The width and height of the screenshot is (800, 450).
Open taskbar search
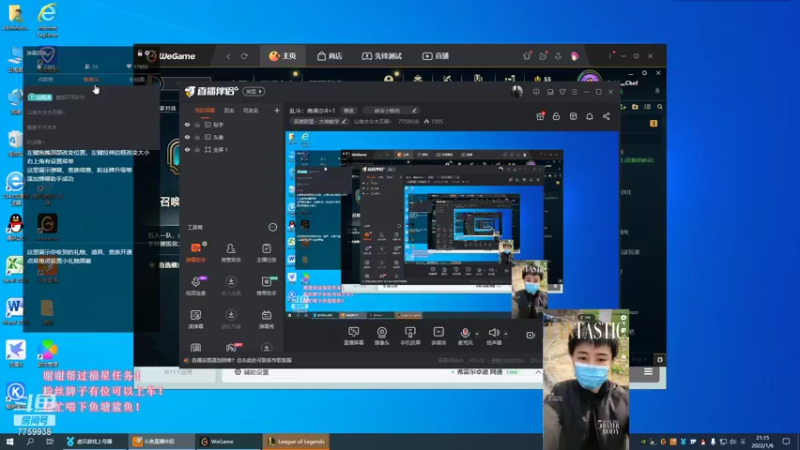tap(30, 442)
